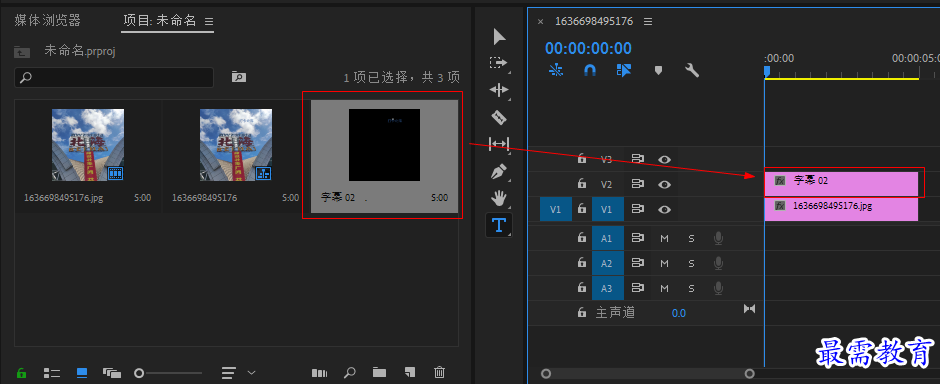Target the V1 track header
This screenshot has width=940, height=384.
pyautogui.click(x=607, y=209)
